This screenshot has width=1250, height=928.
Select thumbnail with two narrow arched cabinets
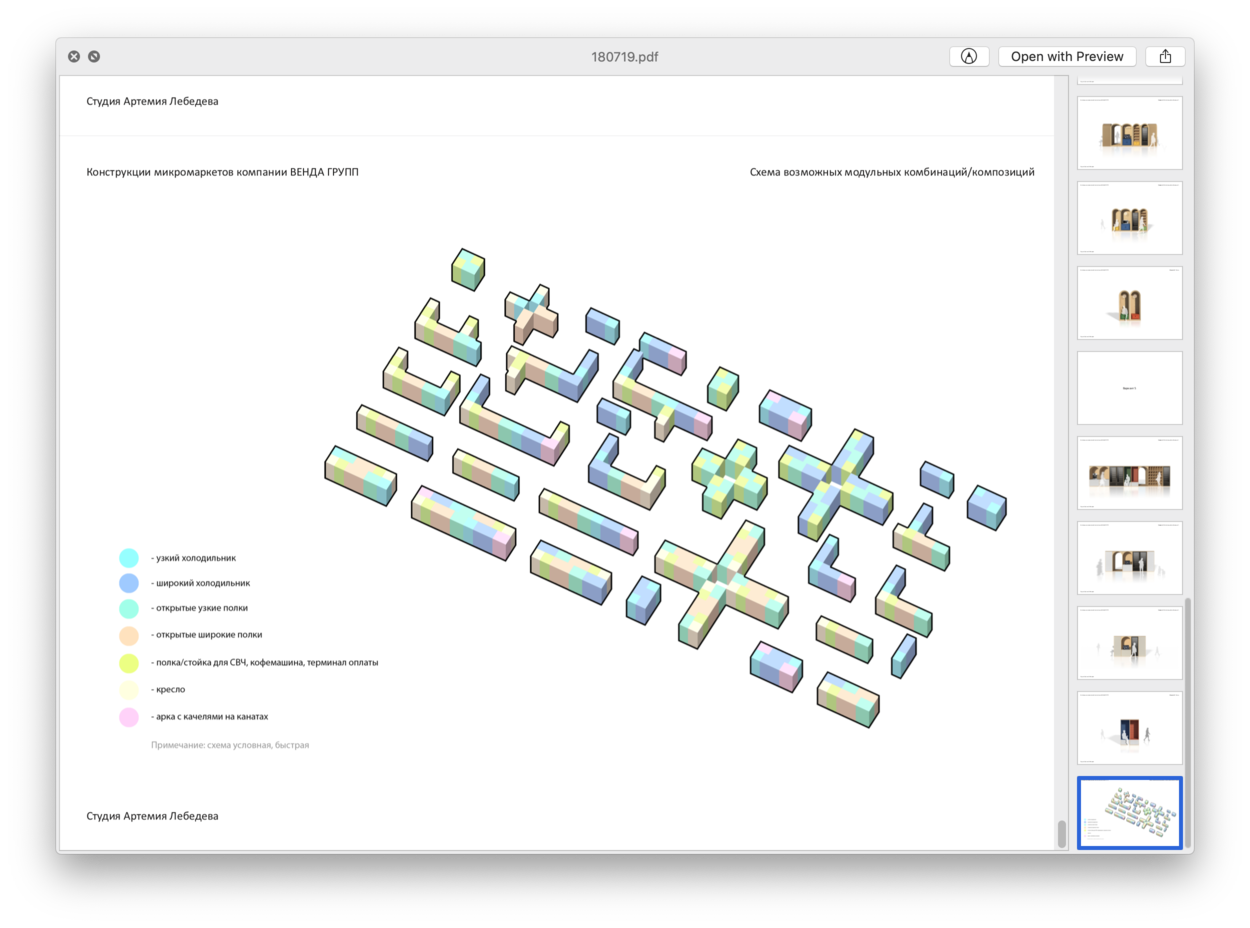coord(1129,303)
